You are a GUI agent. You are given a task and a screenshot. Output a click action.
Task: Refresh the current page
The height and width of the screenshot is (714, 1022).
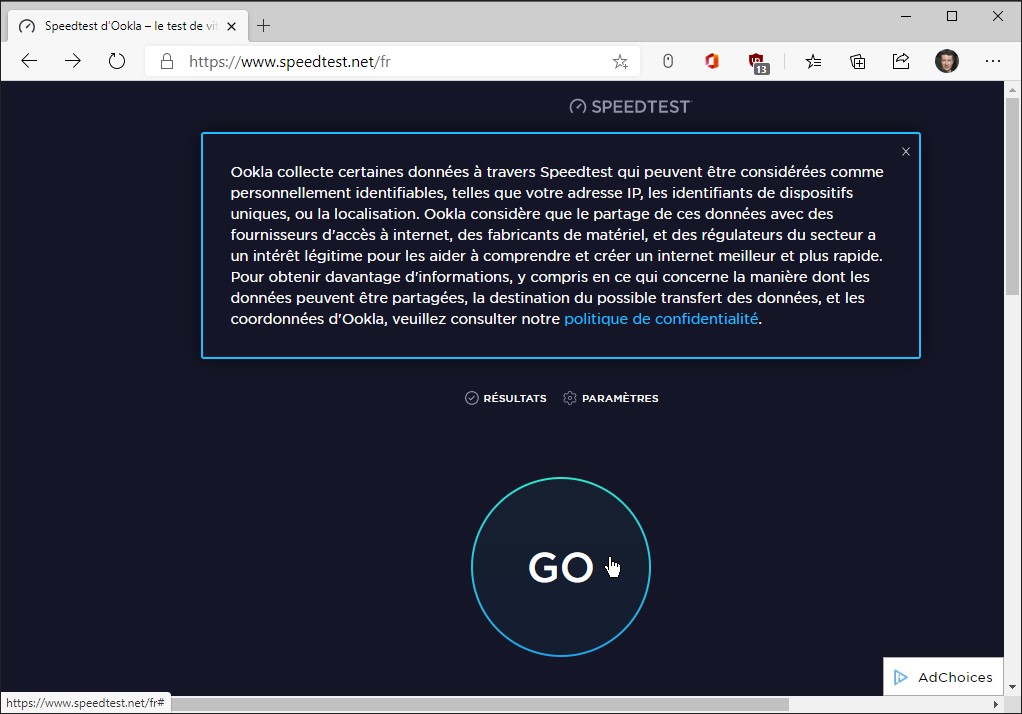pos(117,61)
